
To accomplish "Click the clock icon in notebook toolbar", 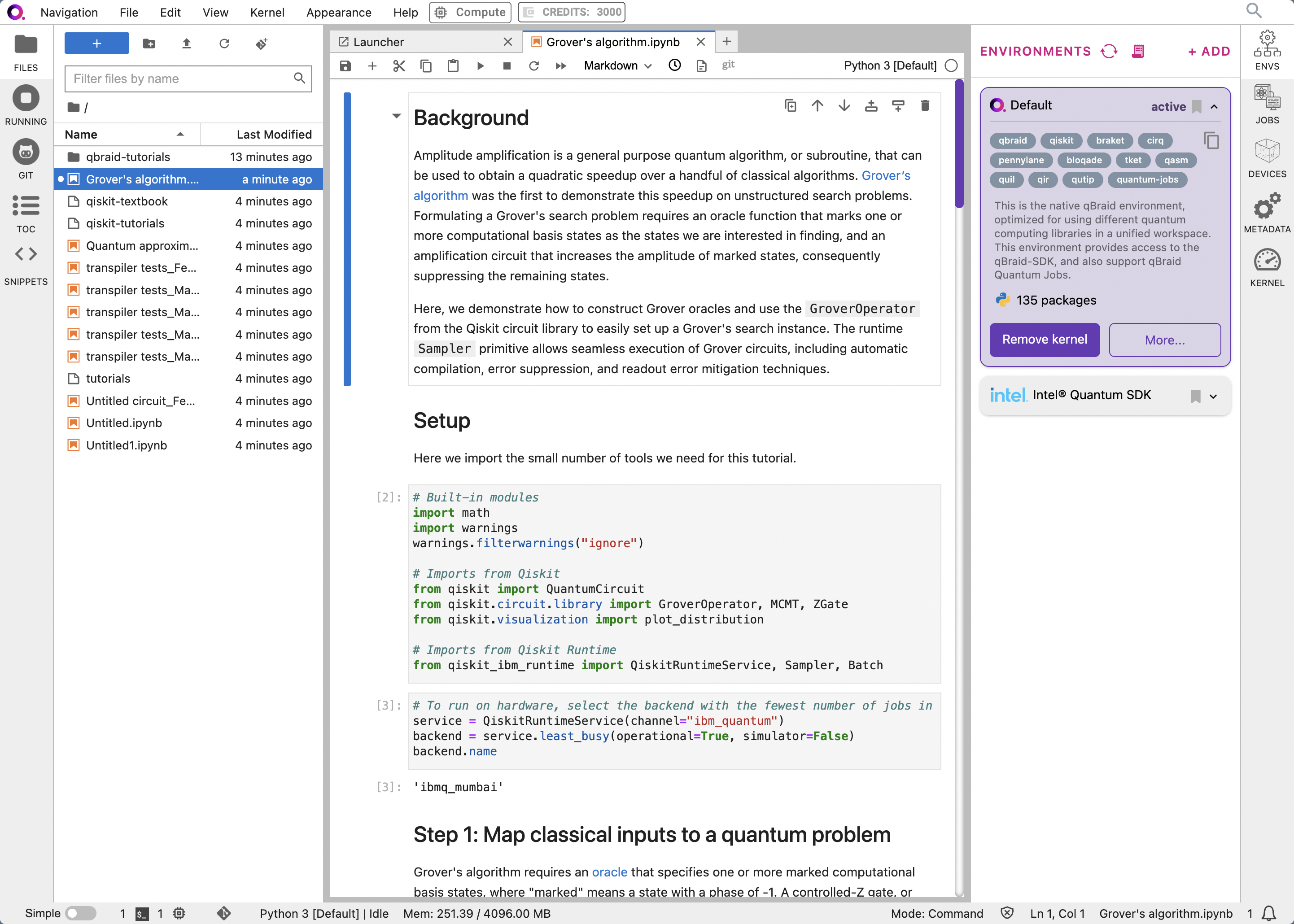I will tap(675, 65).
